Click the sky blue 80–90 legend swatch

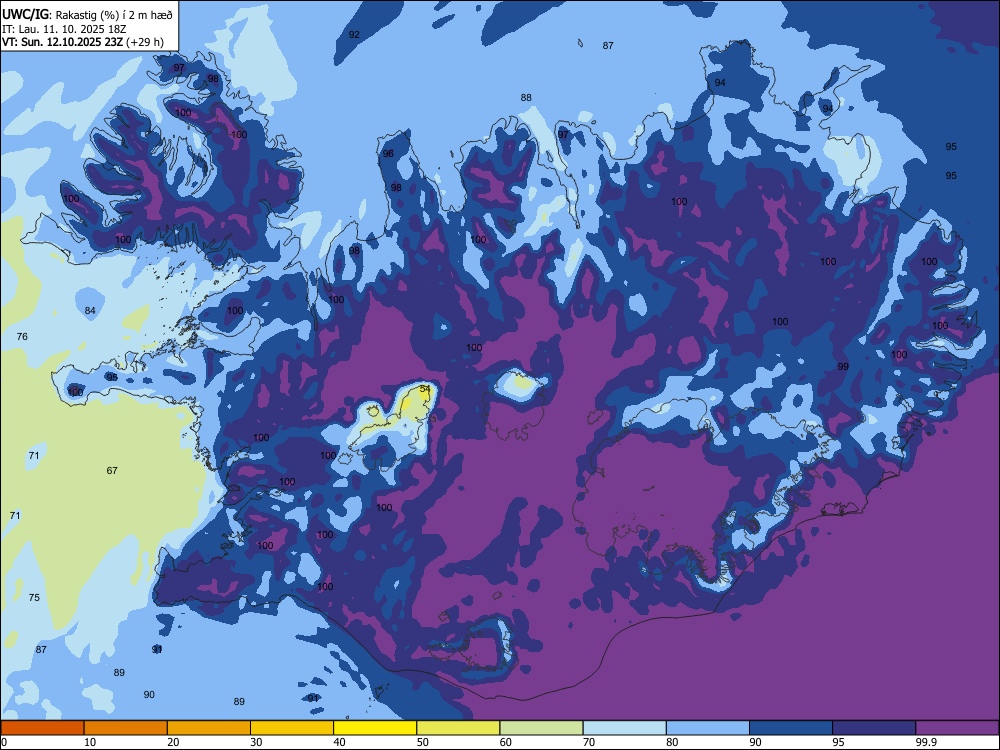click(708, 728)
